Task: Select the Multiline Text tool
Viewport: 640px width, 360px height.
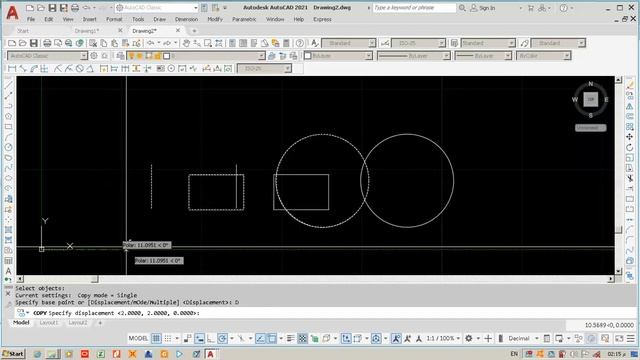Action: 8,271
